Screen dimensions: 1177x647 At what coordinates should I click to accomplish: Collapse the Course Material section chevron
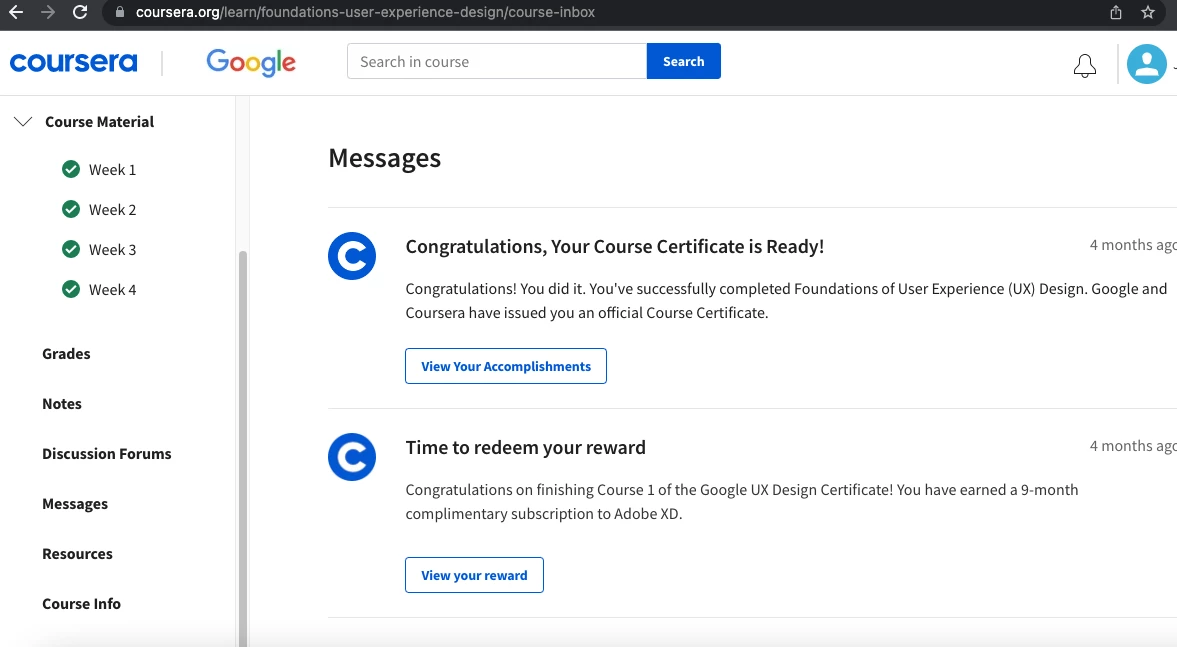coord(23,122)
